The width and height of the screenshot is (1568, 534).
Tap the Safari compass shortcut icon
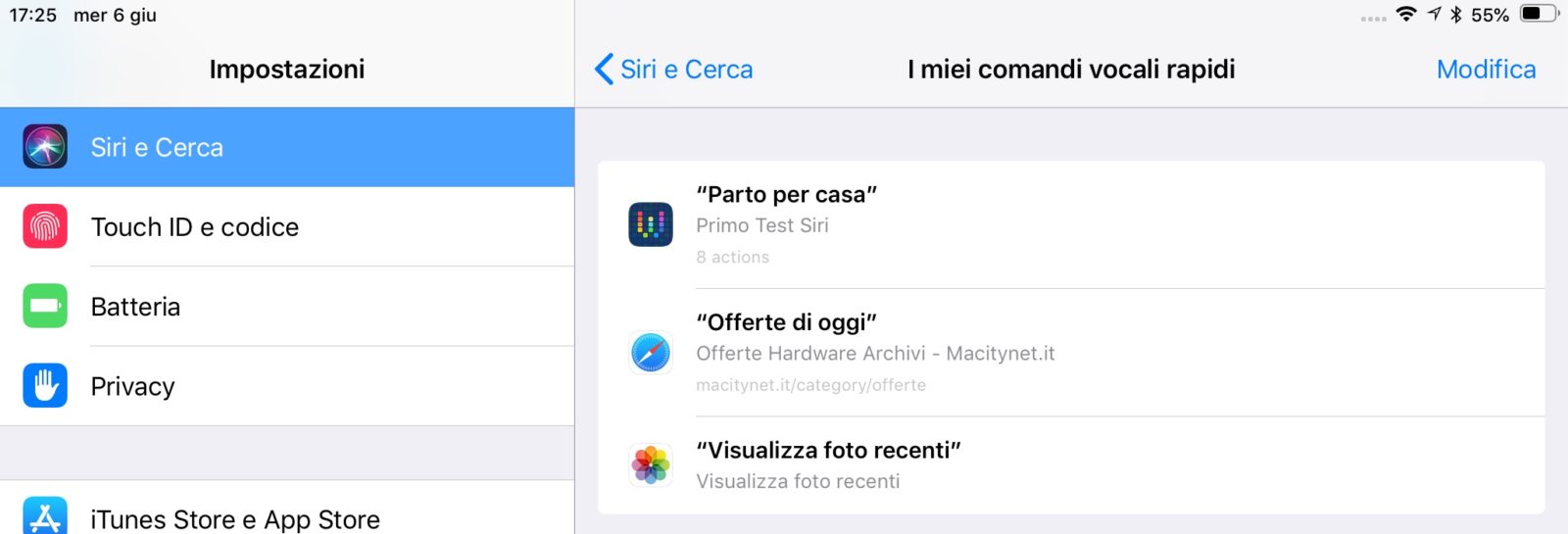(x=651, y=353)
